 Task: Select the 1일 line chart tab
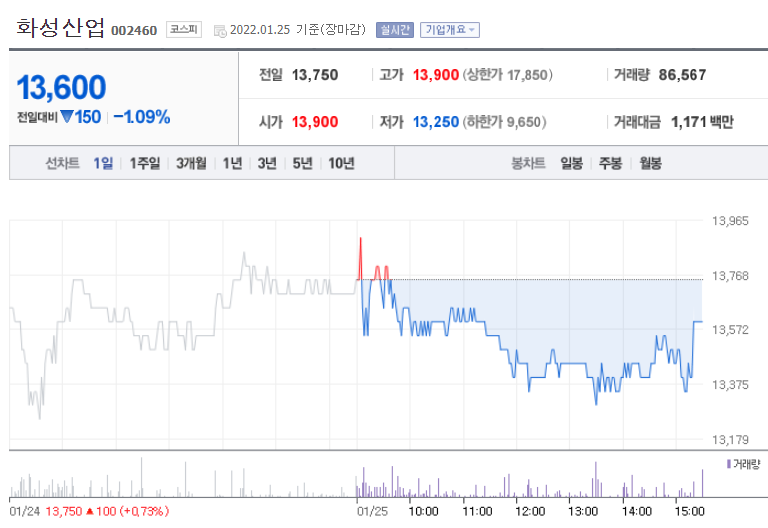pos(103,163)
